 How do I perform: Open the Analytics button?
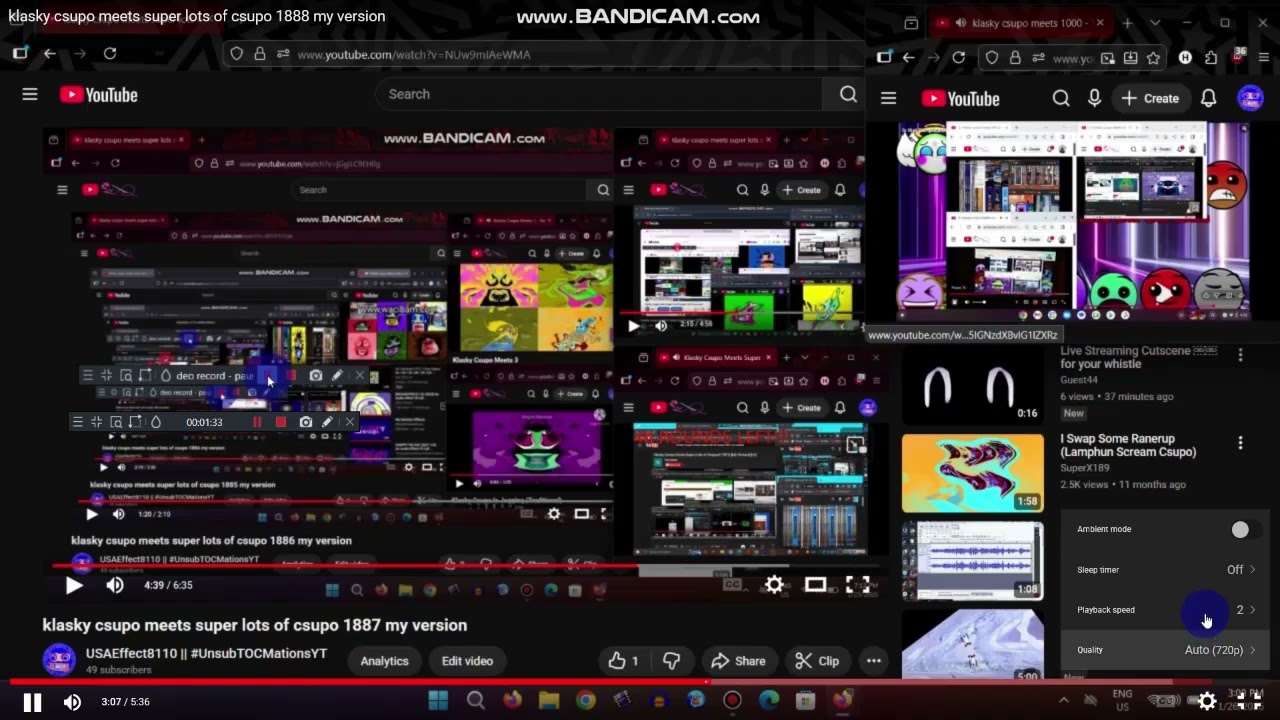(x=385, y=661)
